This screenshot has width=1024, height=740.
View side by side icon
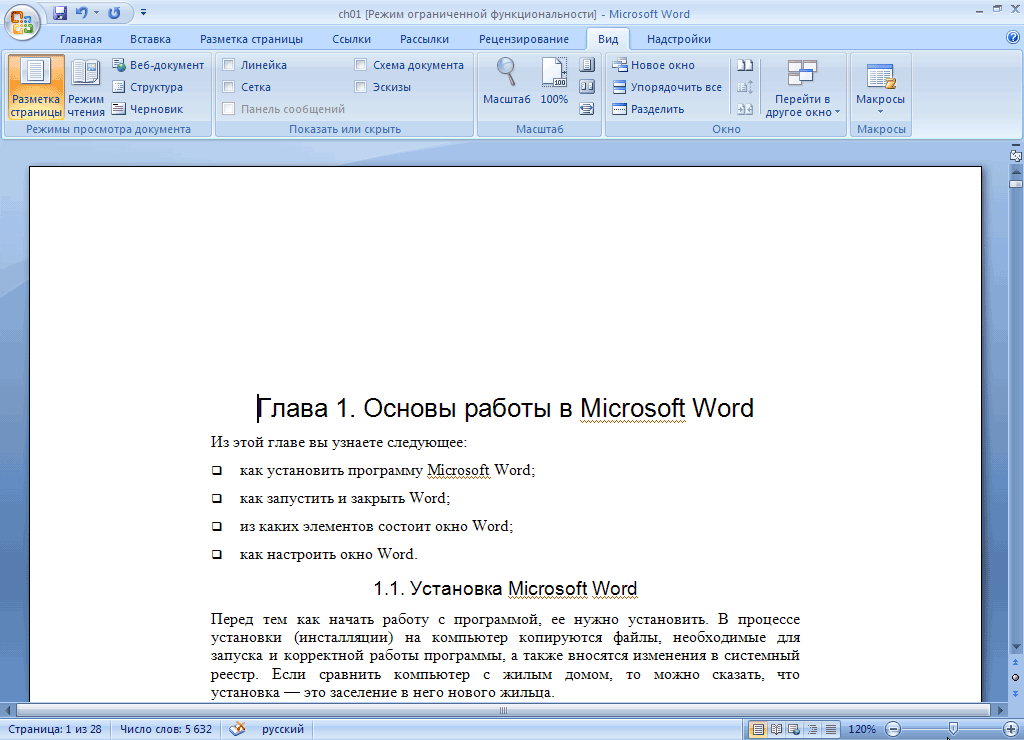click(745, 65)
